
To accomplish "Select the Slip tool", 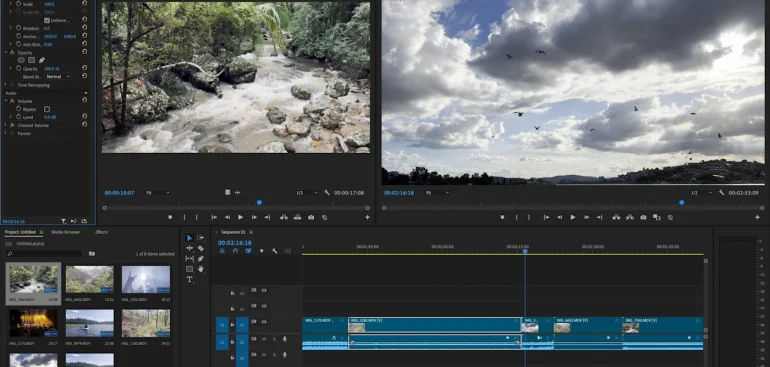I will tap(190, 258).
